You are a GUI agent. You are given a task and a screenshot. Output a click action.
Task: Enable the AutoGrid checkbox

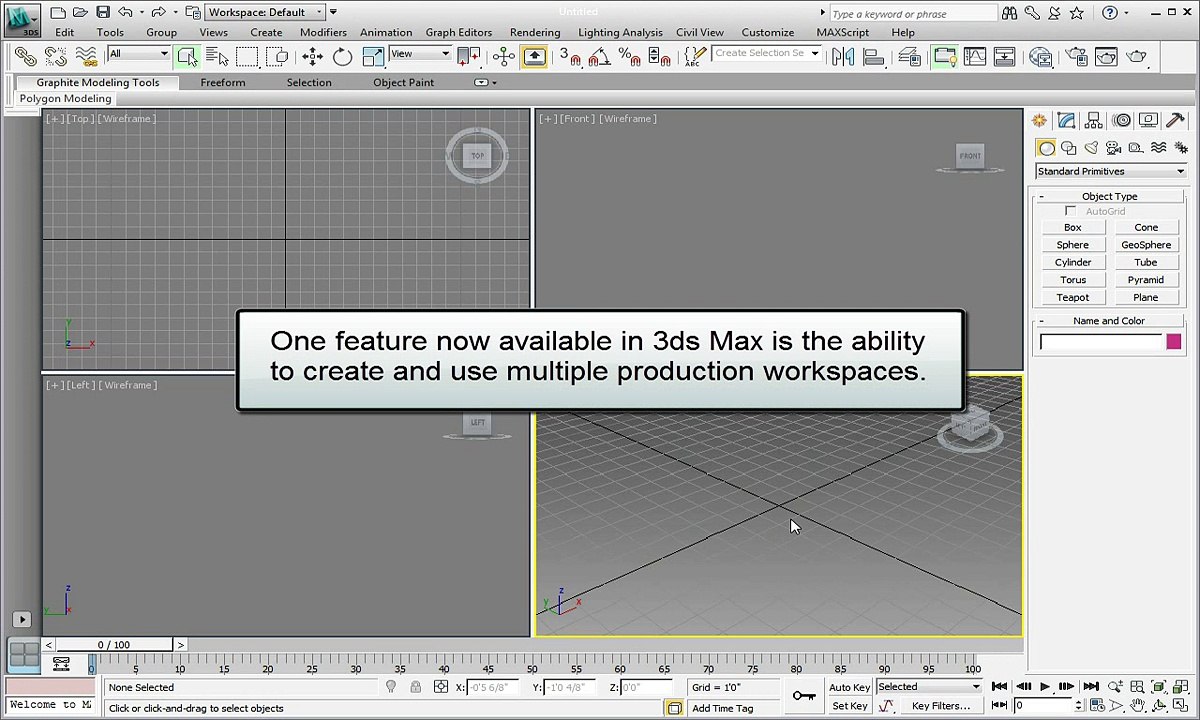(1071, 211)
